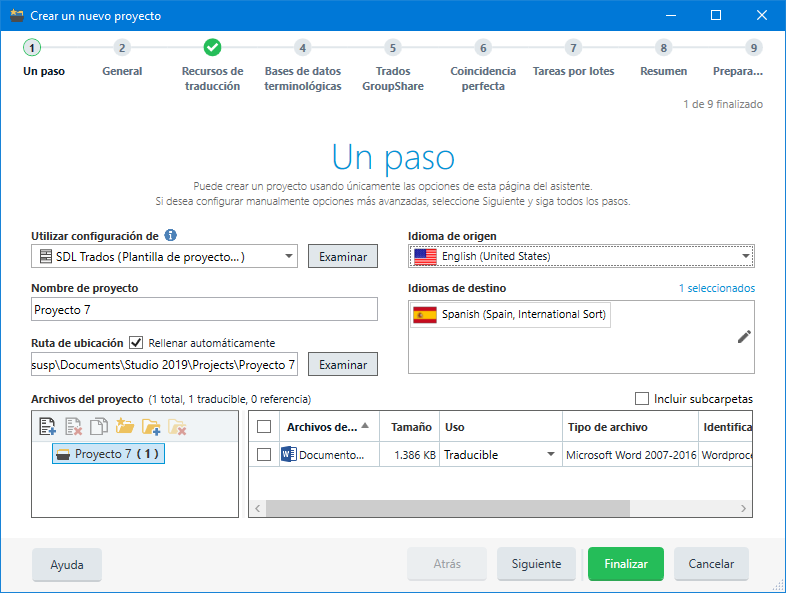
Task: Toggle Rellenar automáticamente checkbox
Action: coord(136,343)
